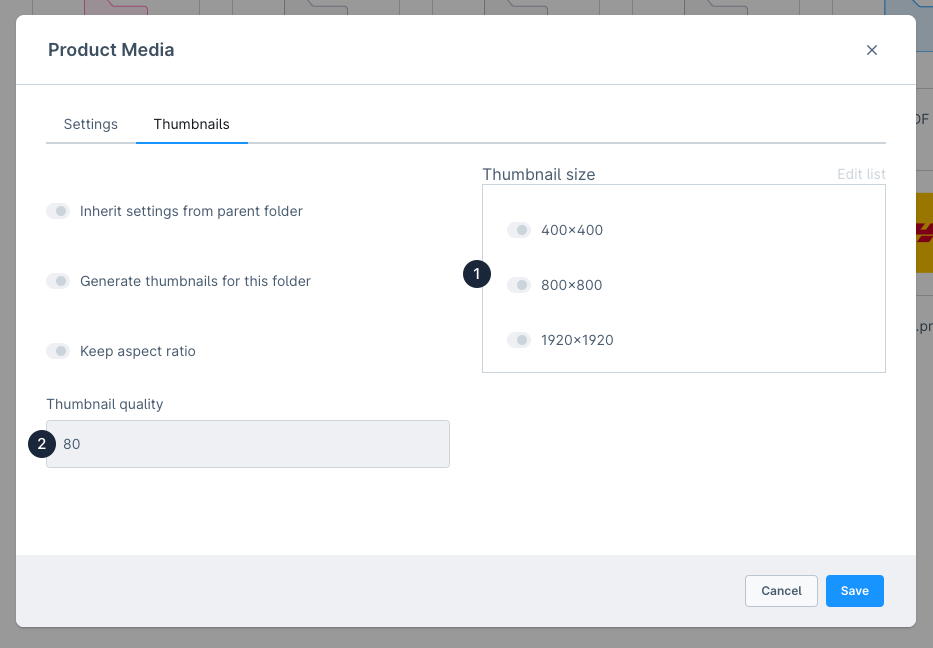933x648 pixels.
Task: Click the pink folder icon in background
Action: (116, 7)
